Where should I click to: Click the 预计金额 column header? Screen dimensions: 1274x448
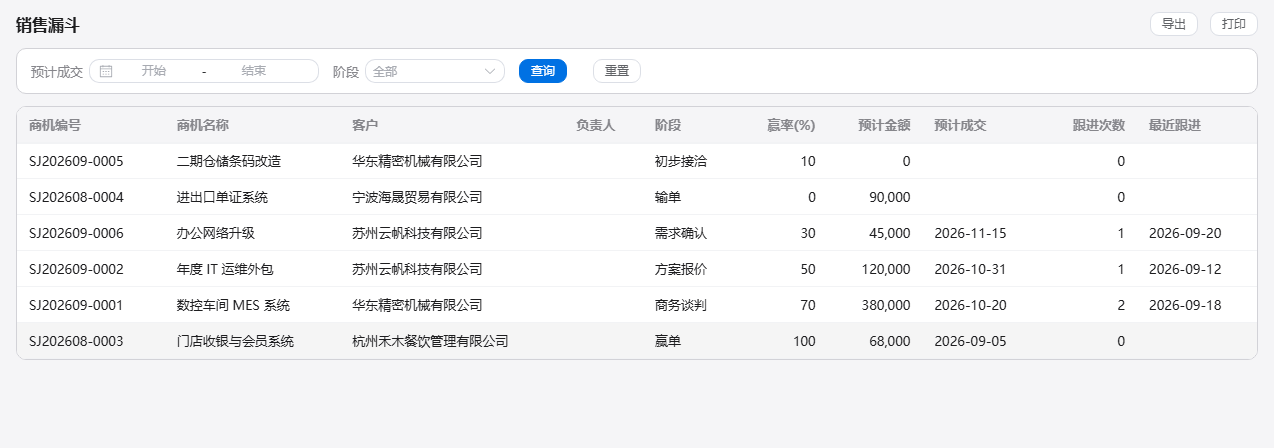(x=884, y=125)
